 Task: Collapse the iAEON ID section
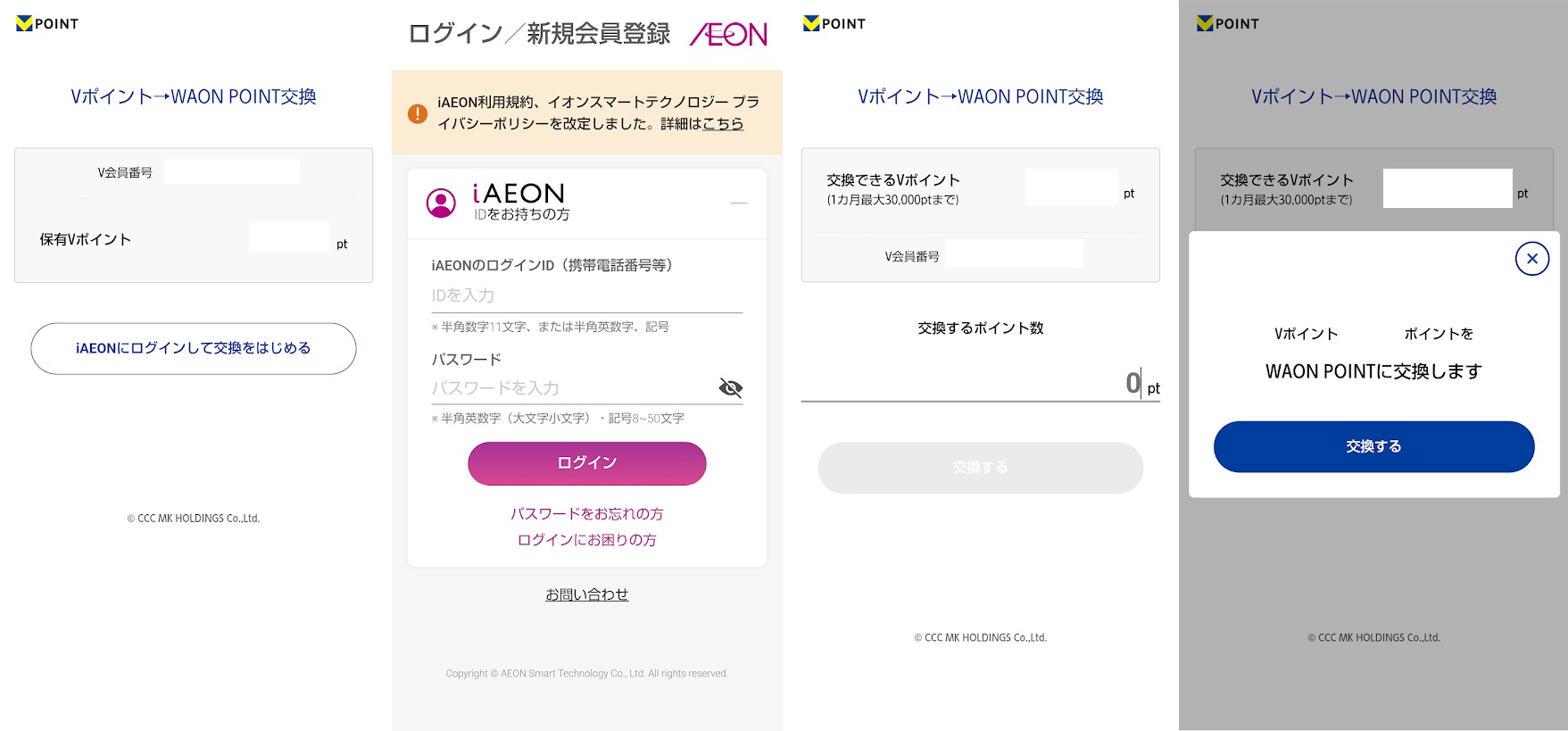tap(738, 204)
